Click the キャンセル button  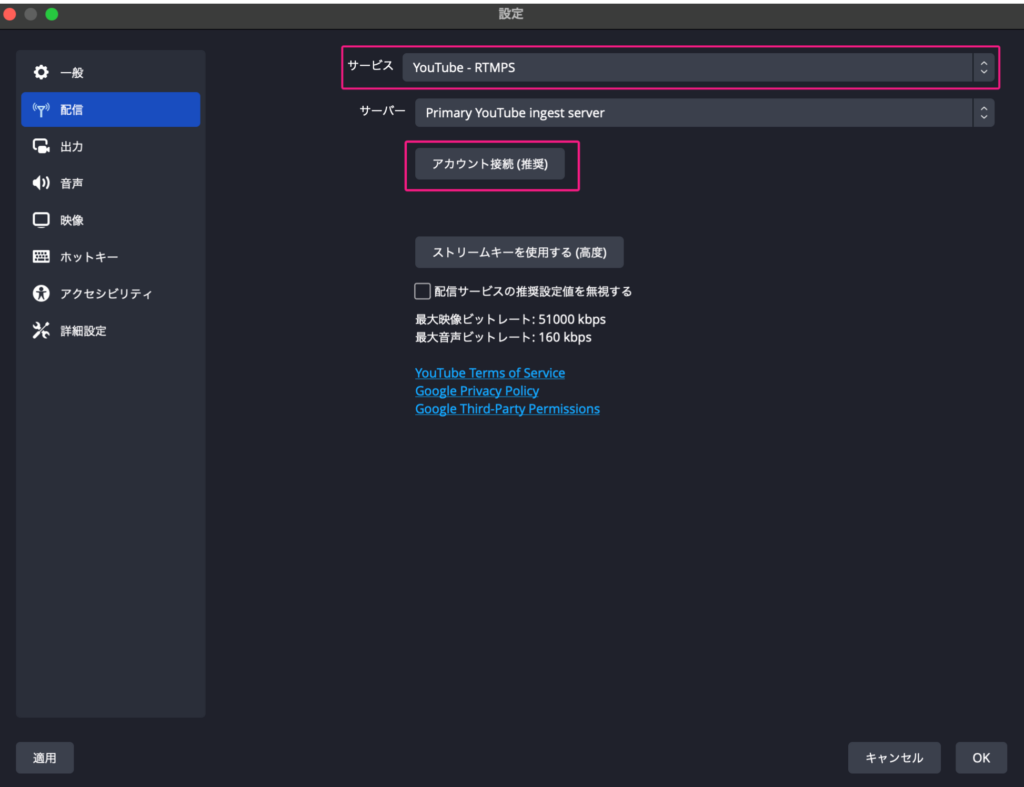click(x=894, y=758)
